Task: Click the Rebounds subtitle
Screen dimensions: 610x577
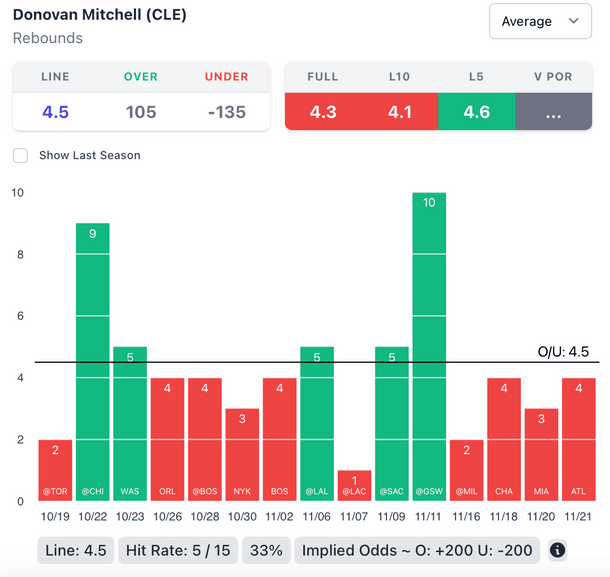Action: [48, 38]
